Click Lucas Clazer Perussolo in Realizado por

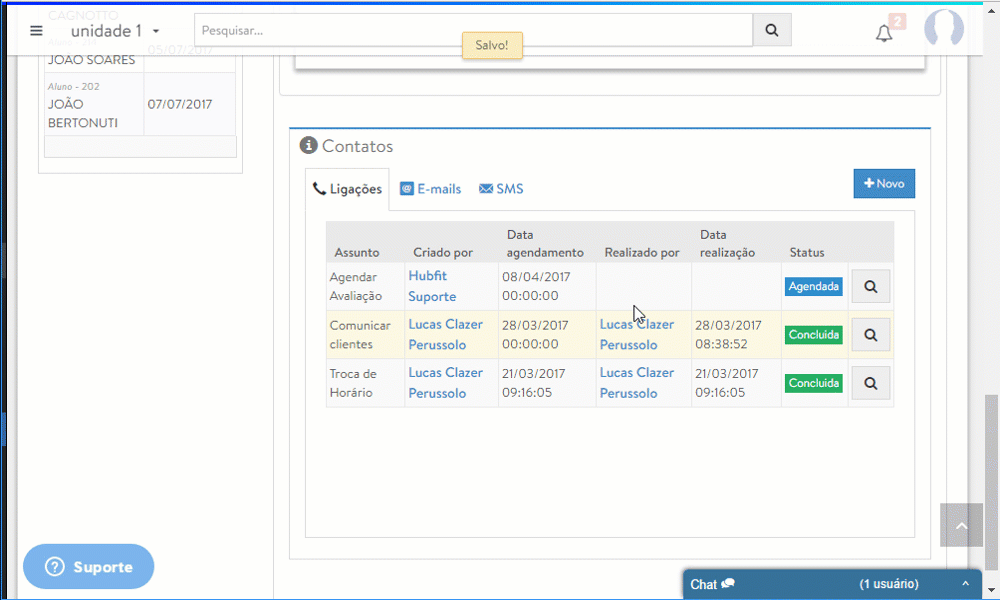click(637, 335)
